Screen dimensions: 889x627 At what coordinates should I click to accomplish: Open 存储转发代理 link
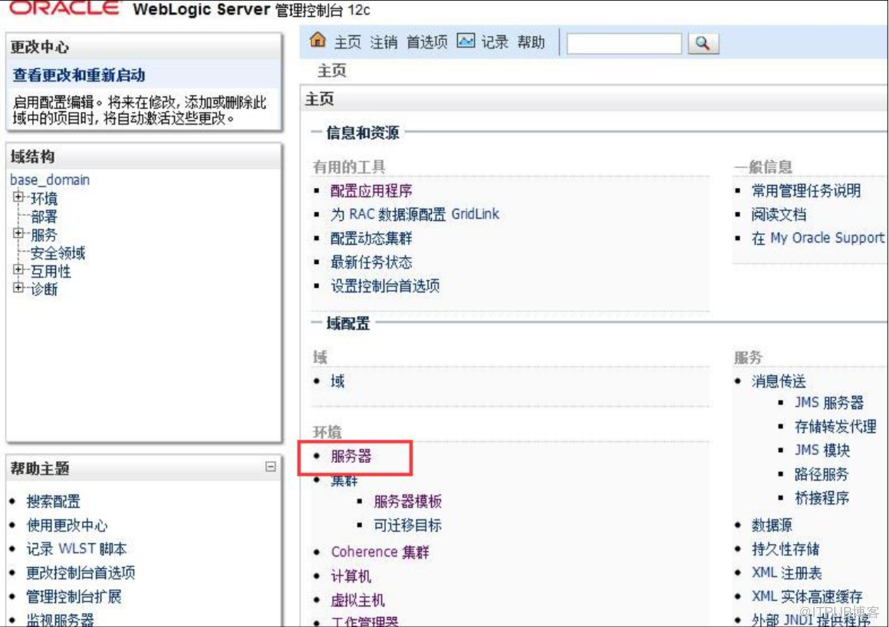tap(836, 426)
